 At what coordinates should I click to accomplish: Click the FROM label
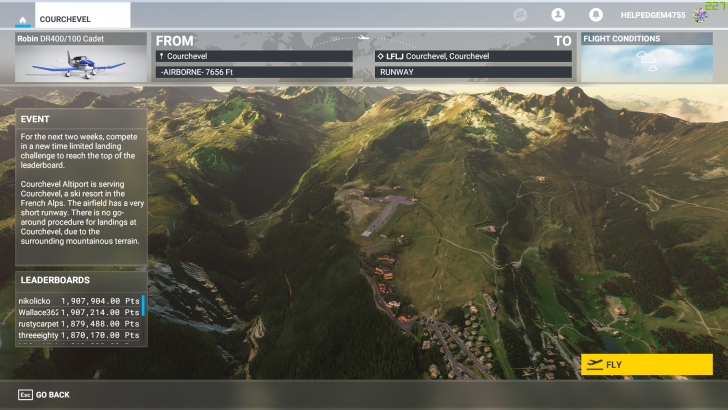[x=175, y=41]
